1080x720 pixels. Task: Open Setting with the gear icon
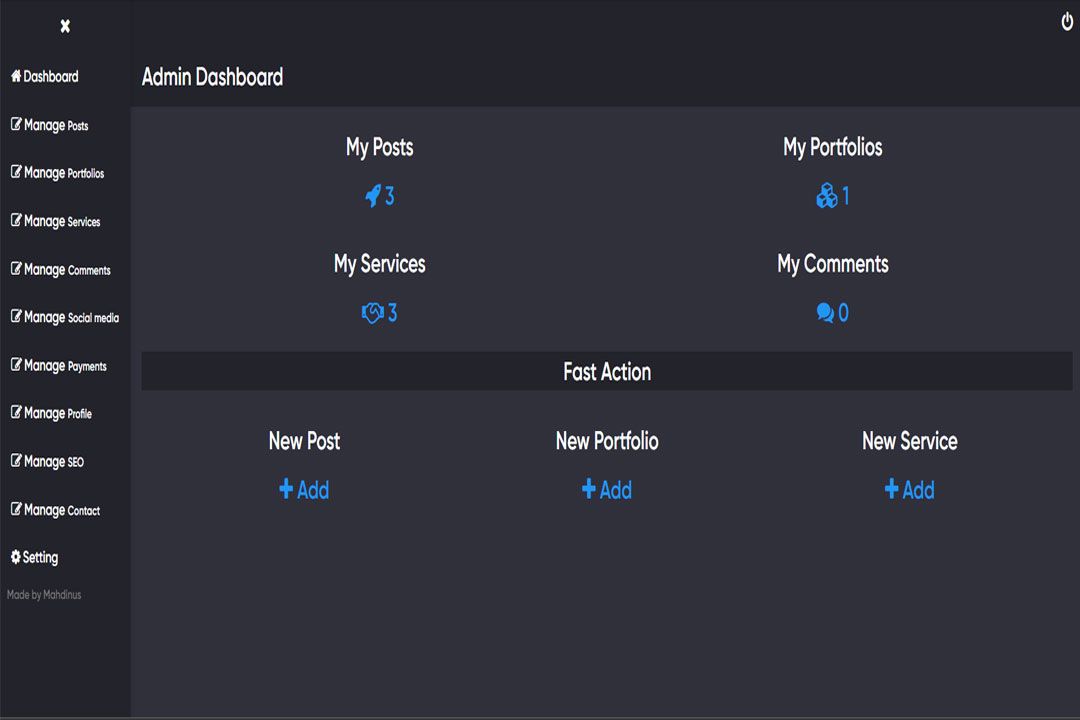click(35, 558)
